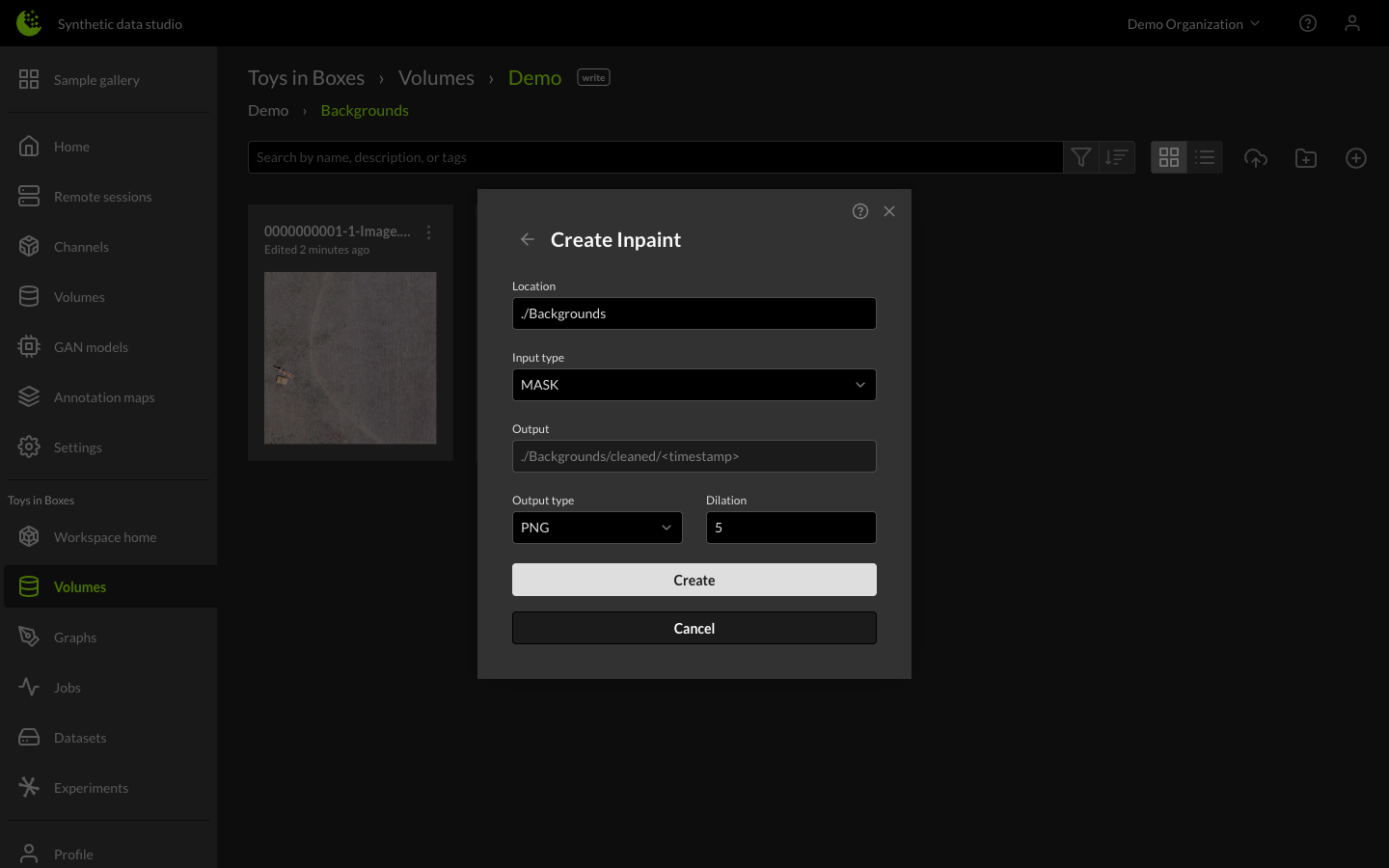
Task: Click the Location path field
Action: (x=694, y=313)
